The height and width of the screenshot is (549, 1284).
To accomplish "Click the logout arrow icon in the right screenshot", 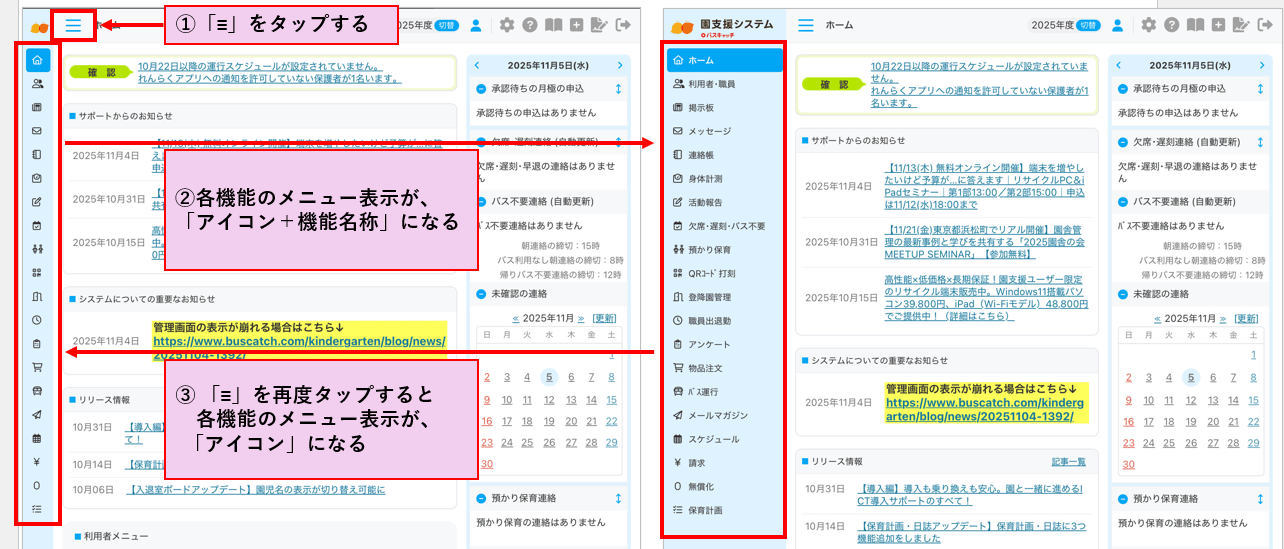I will coord(1267,25).
